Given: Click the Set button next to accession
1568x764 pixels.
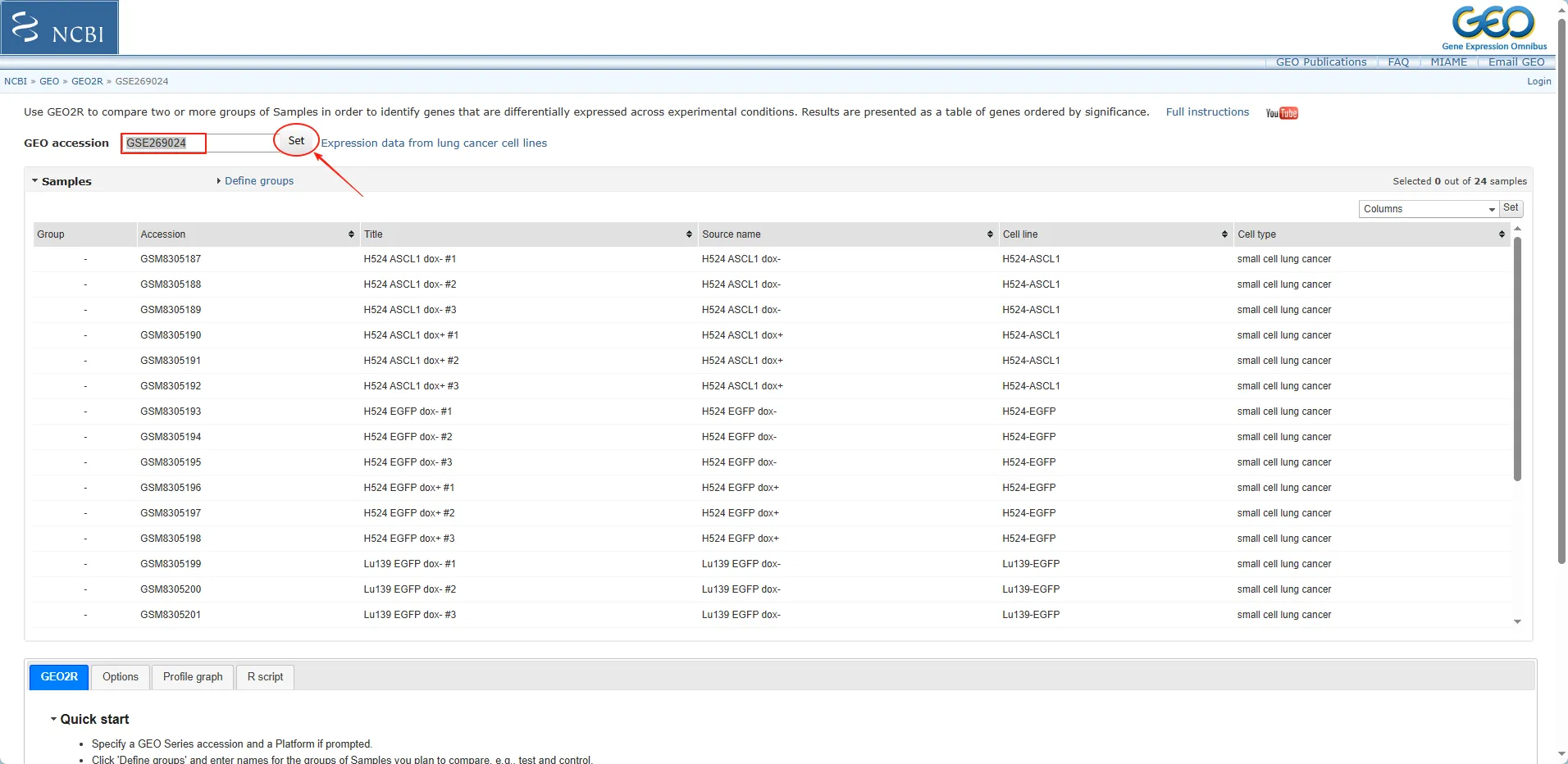Looking at the screenshot, I should pos(296,141).
